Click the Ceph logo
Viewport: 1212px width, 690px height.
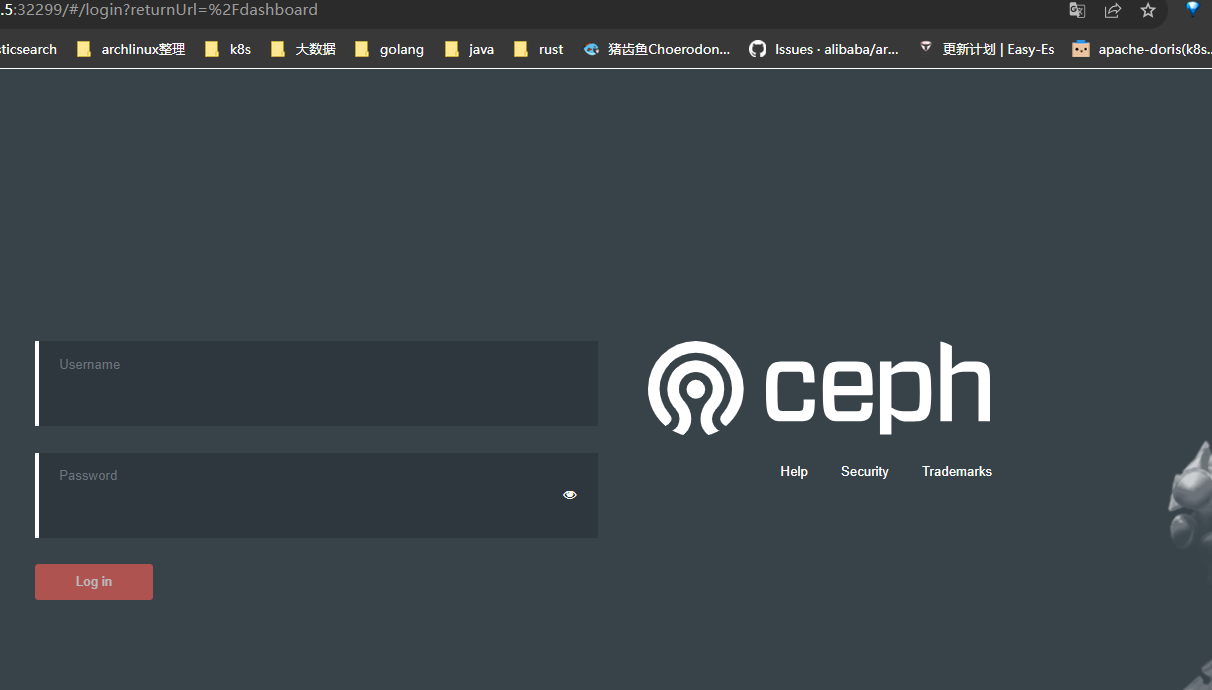[x=819, y=388]
